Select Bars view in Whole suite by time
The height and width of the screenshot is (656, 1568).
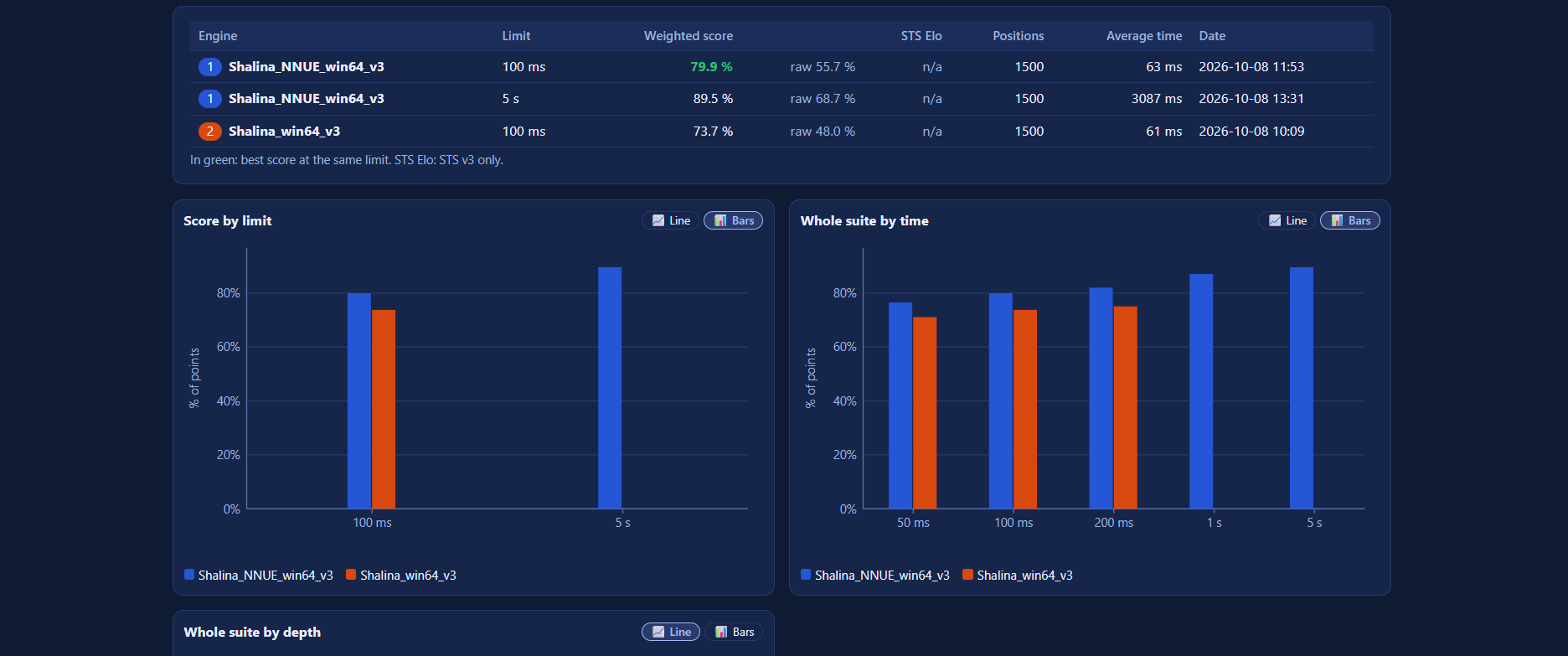coord(1350,220)
